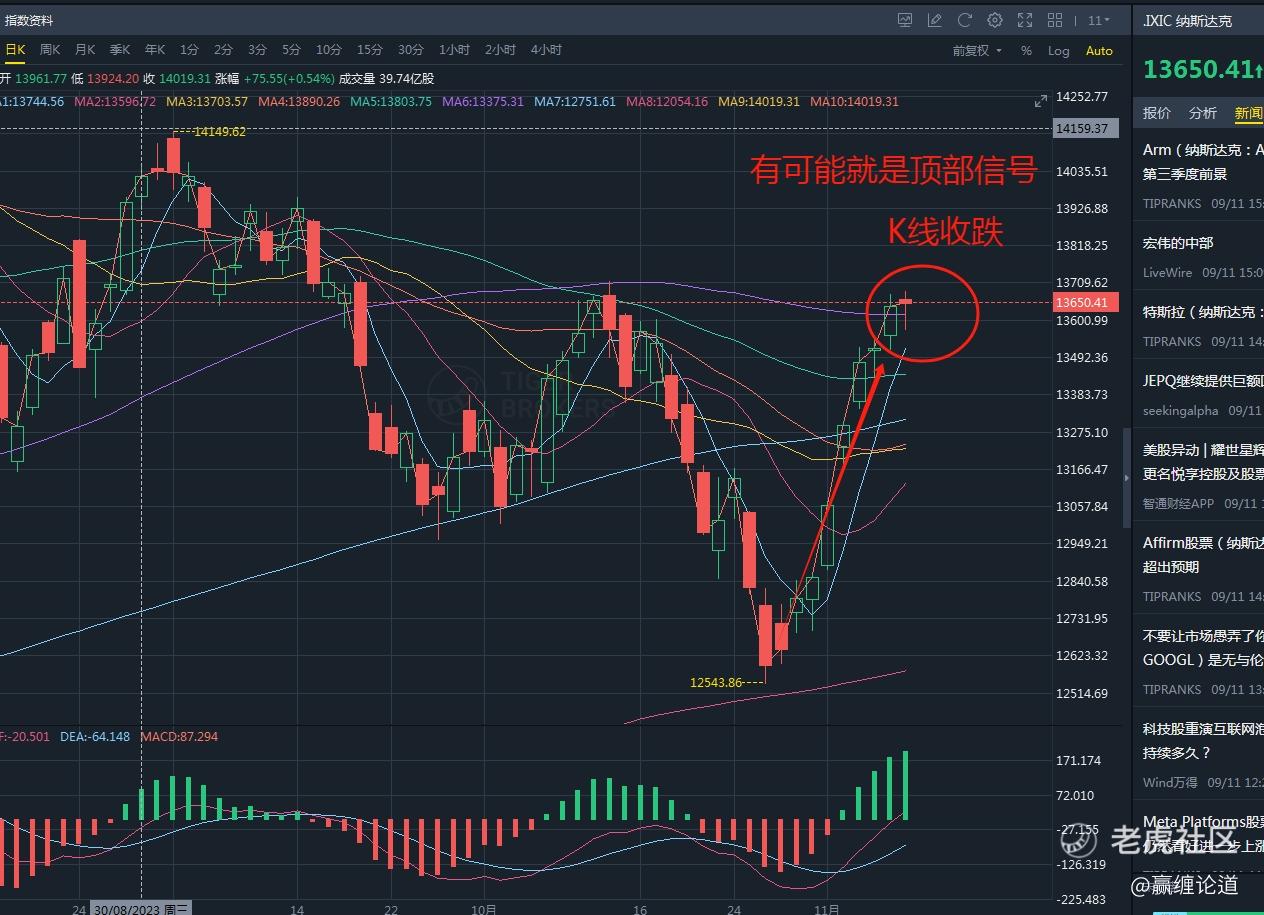
Task: Click the MA4:13890.26 indicator label
Action: coord(299,102)
